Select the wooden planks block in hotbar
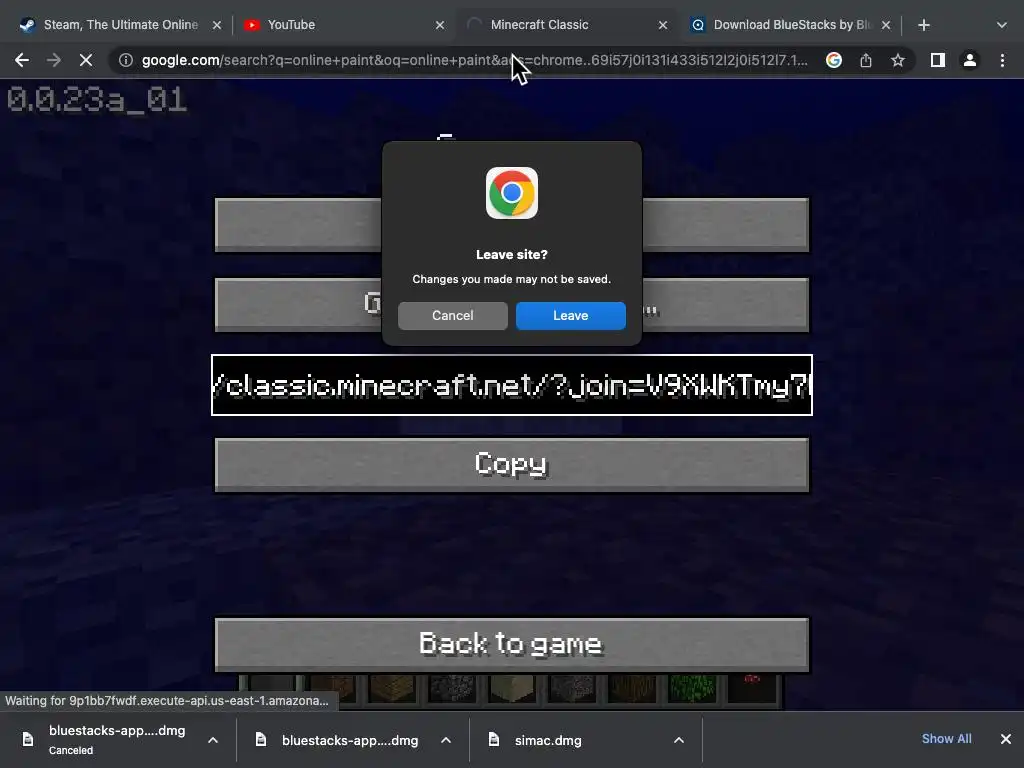 392,688
